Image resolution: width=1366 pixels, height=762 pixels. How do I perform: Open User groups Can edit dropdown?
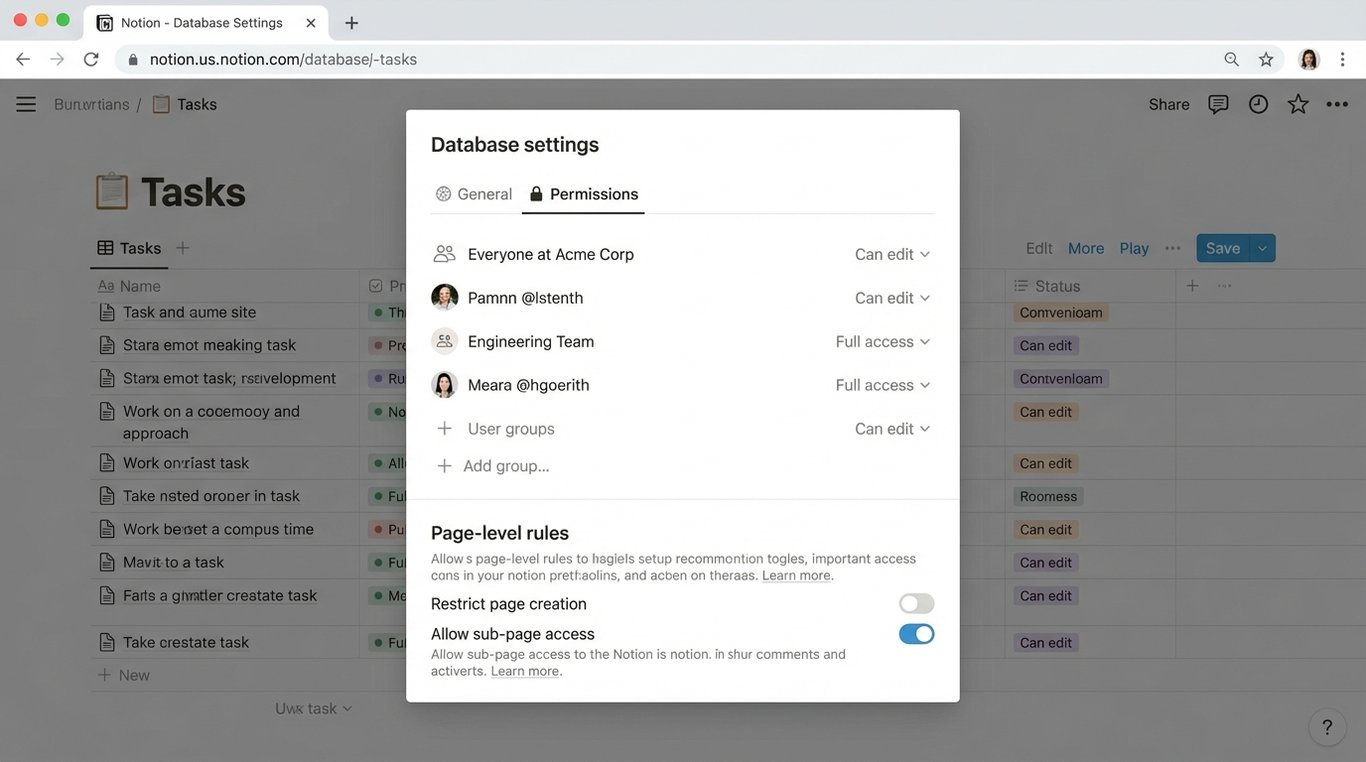[892, 428]
